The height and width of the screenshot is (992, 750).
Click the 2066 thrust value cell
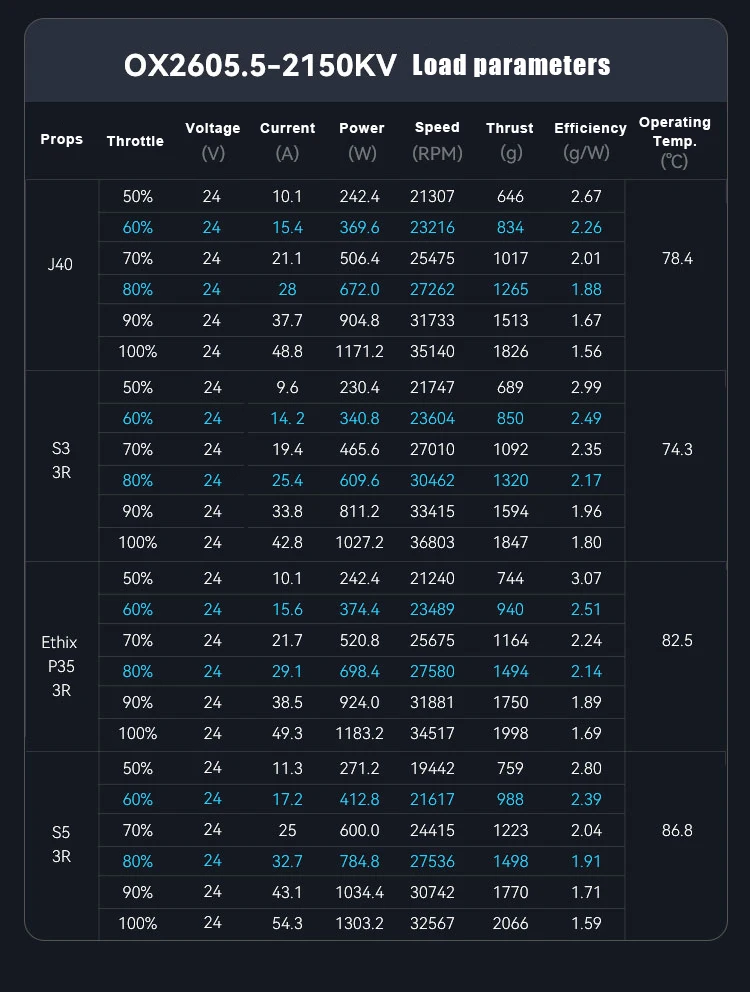pos(510,923)
